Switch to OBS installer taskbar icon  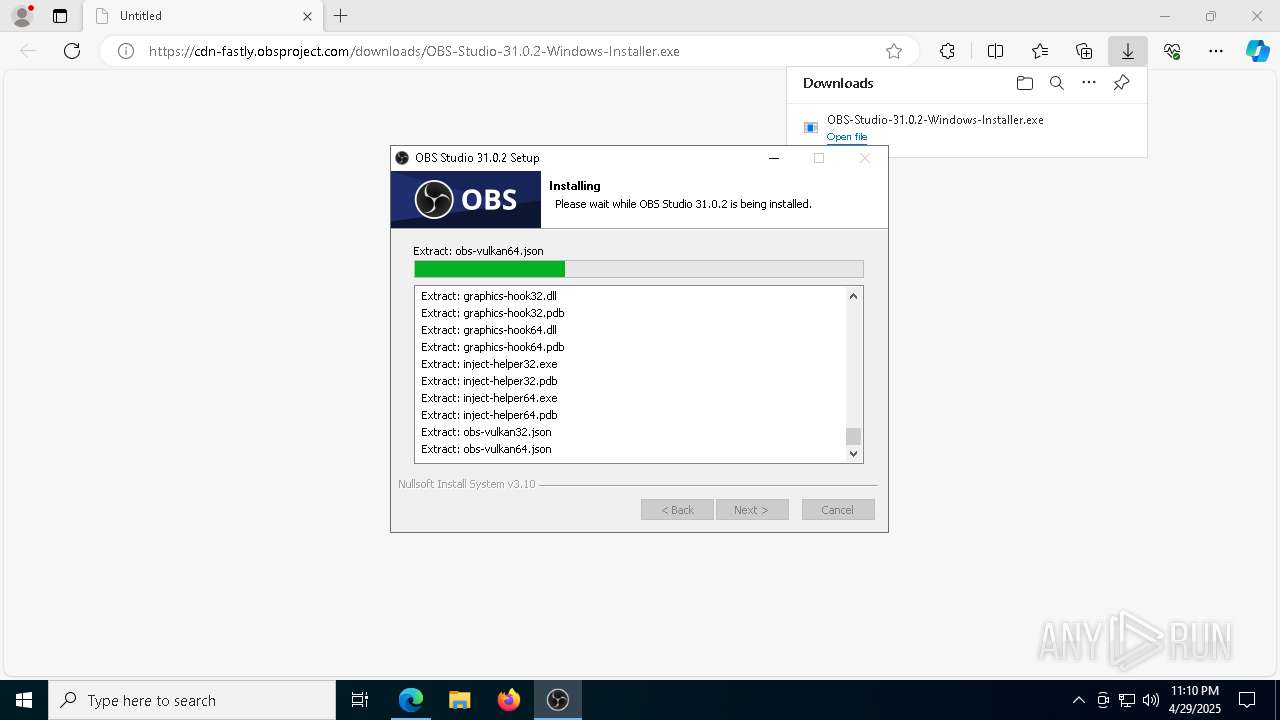click(557, 700)
